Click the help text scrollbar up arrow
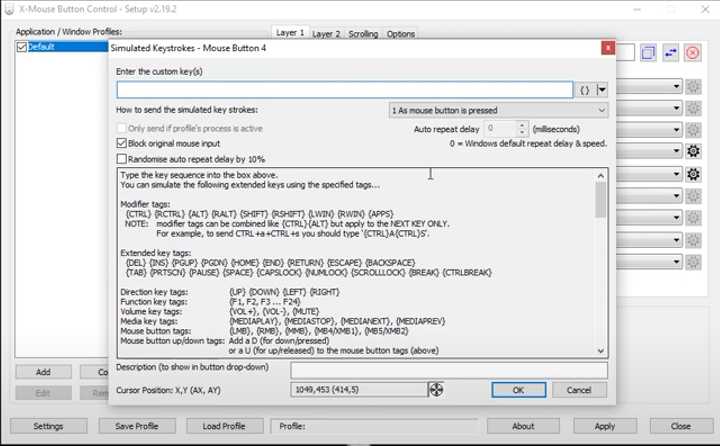The width and height of the screenshot is (720, 446). coord(601,175)
